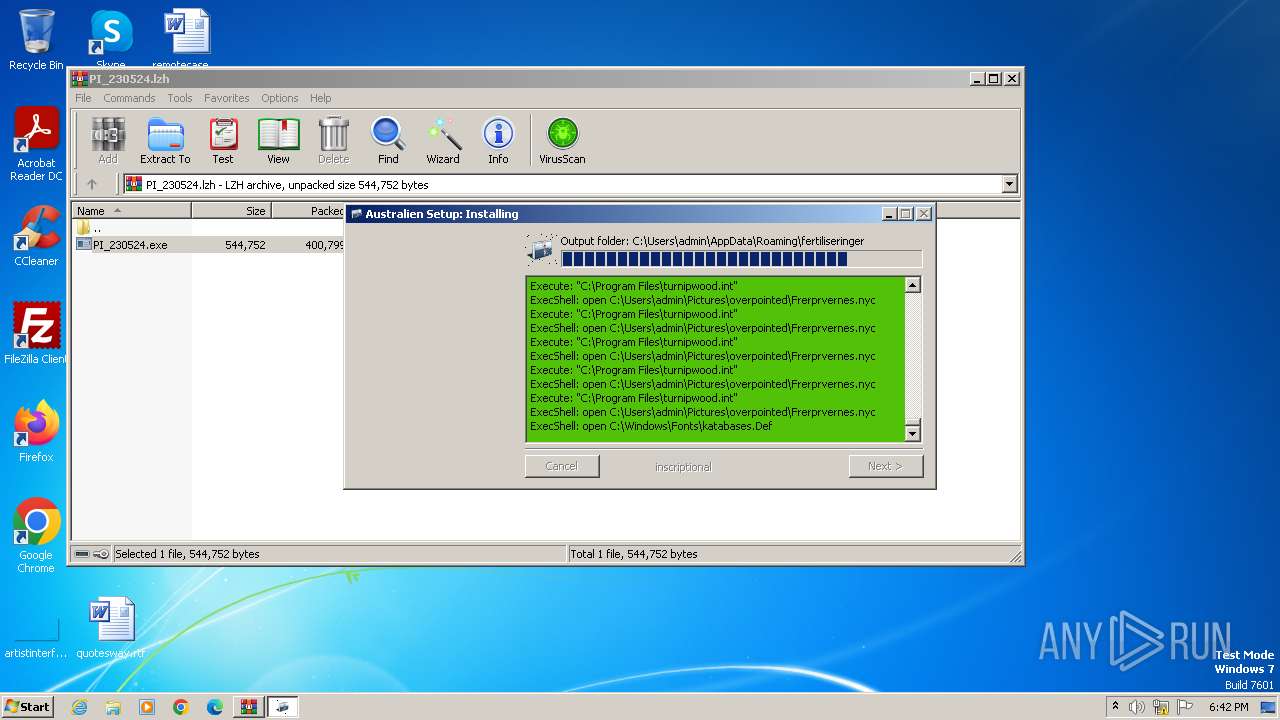Open the Tools menu
Screen dimensions: 1280x720
click(x=180, y=98)
